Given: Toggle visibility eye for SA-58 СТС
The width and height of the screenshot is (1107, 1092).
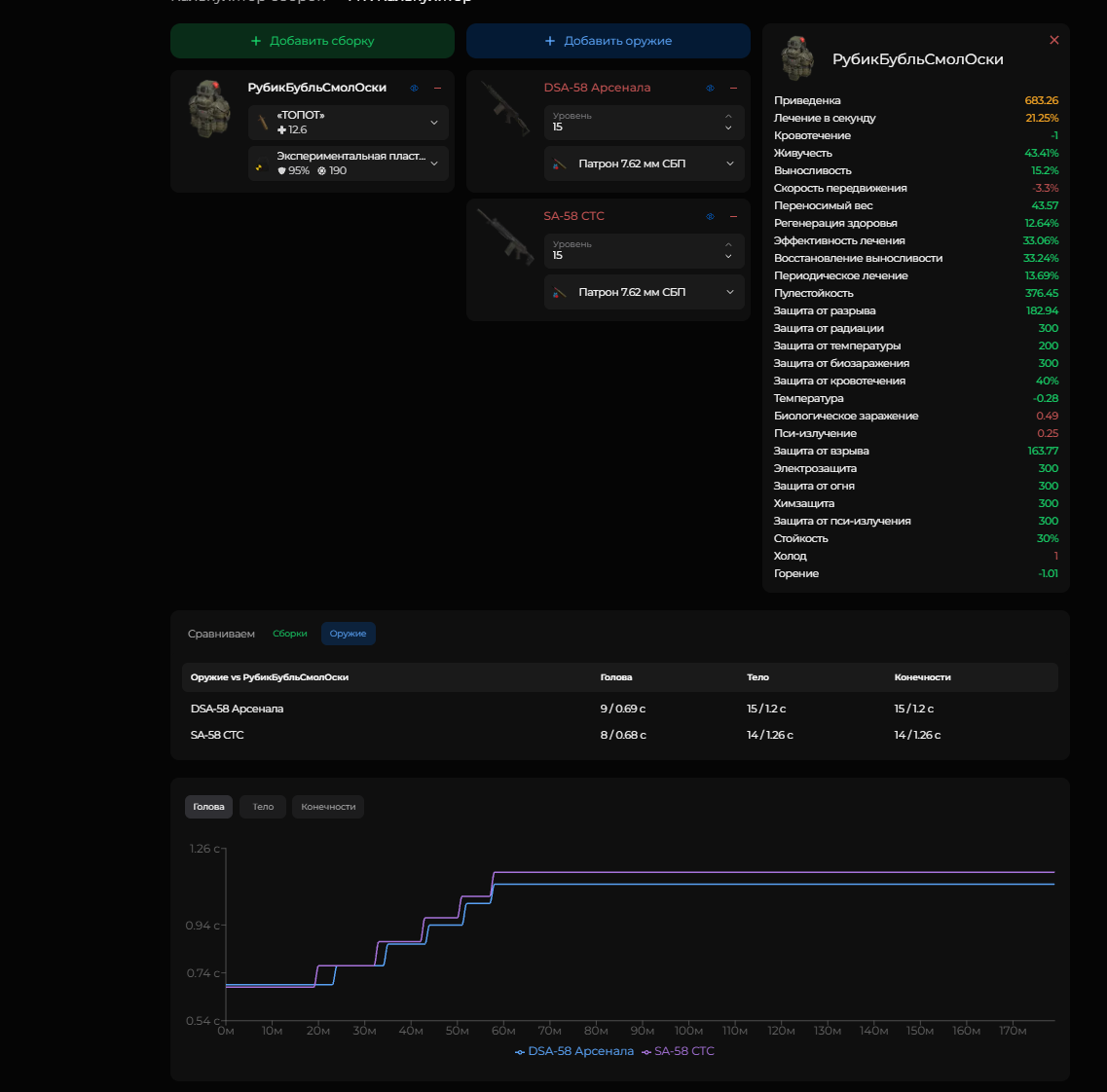Looking at the screenshot, I should [x=710, y=217].
